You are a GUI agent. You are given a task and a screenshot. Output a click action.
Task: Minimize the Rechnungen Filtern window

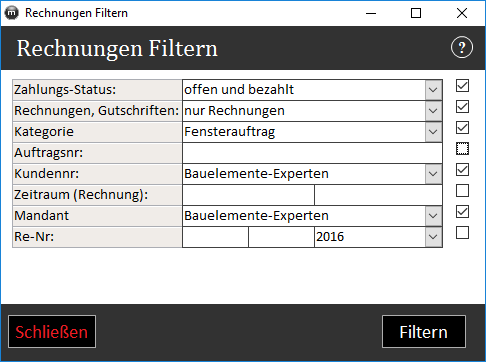pyautogui.click(x=371, y=13)
